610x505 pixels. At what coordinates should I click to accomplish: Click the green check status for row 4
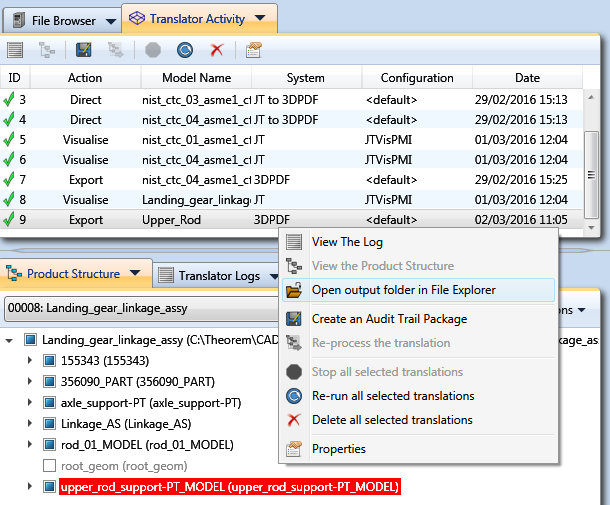coord(9,119)
